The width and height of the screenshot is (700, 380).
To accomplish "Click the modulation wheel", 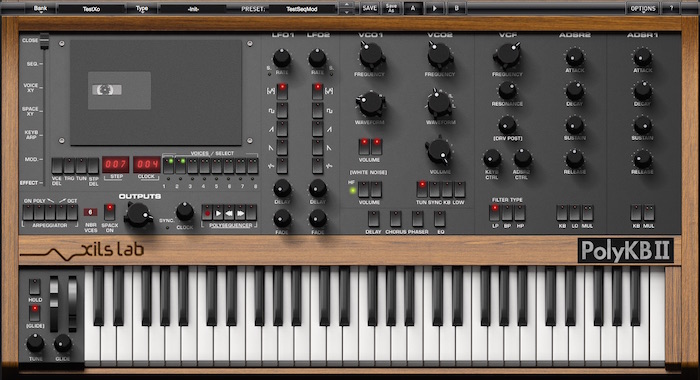I will pyautogui.click(x=72, y=304).
